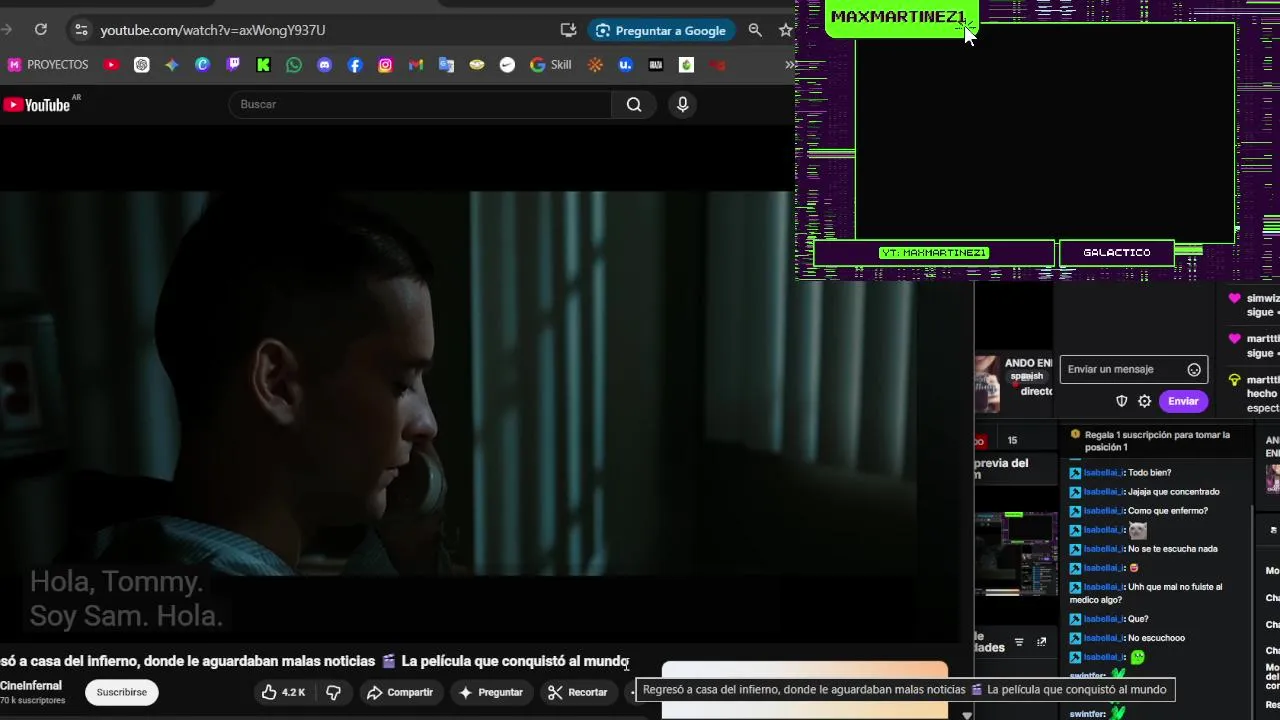The image size is (1280, 720).
Task: Click the purple Enviar button
Action: click(1183, 401)
